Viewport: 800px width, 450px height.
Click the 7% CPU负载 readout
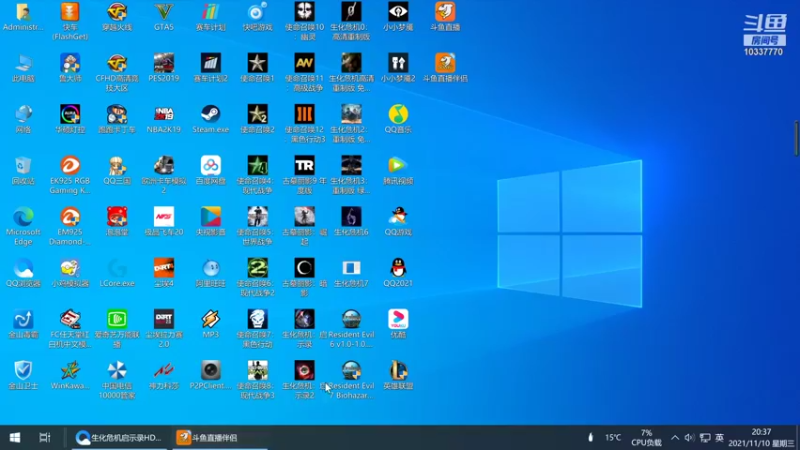point(646,437)
